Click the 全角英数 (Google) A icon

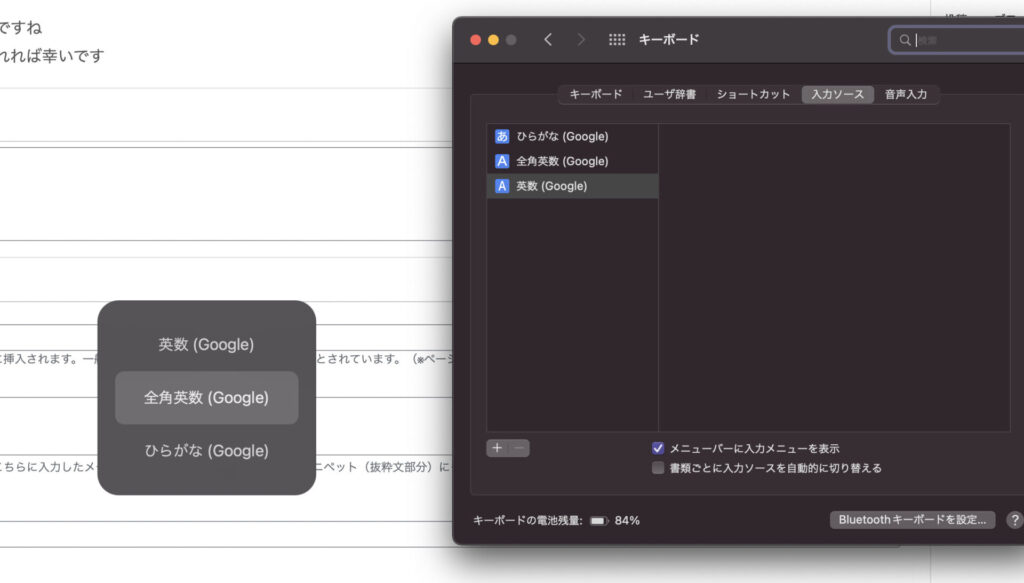click(502, 161)
